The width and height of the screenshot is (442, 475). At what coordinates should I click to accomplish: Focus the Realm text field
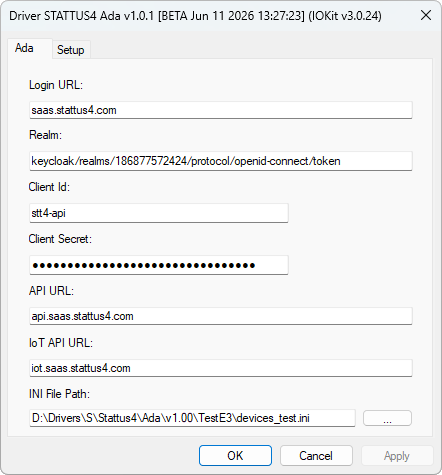coord(221,161)
